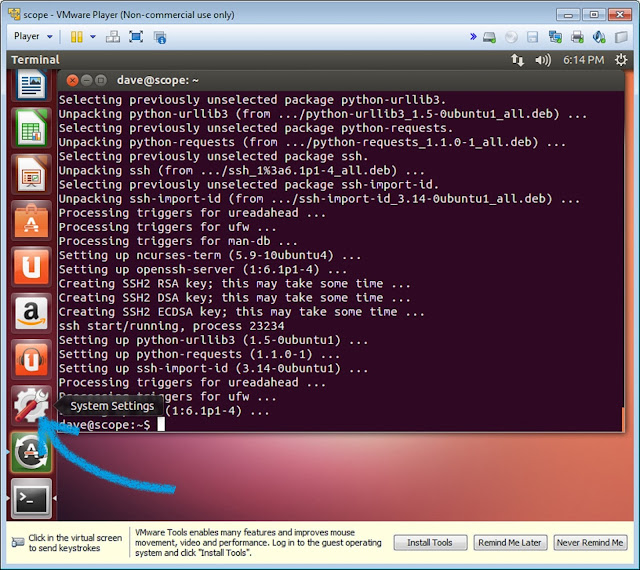Click the rightmost message log icon in toolbar

click(x=621, y=37)
